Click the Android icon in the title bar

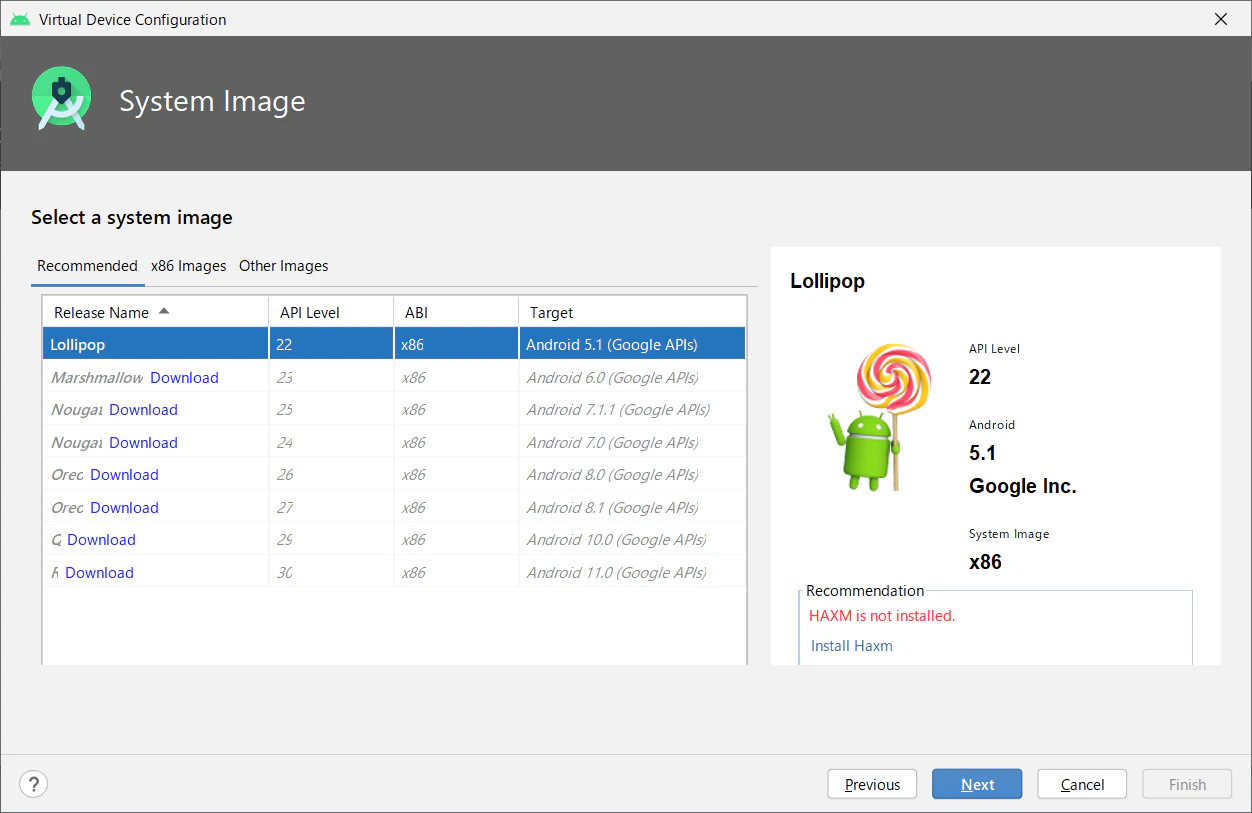click(x=20, y=19)
